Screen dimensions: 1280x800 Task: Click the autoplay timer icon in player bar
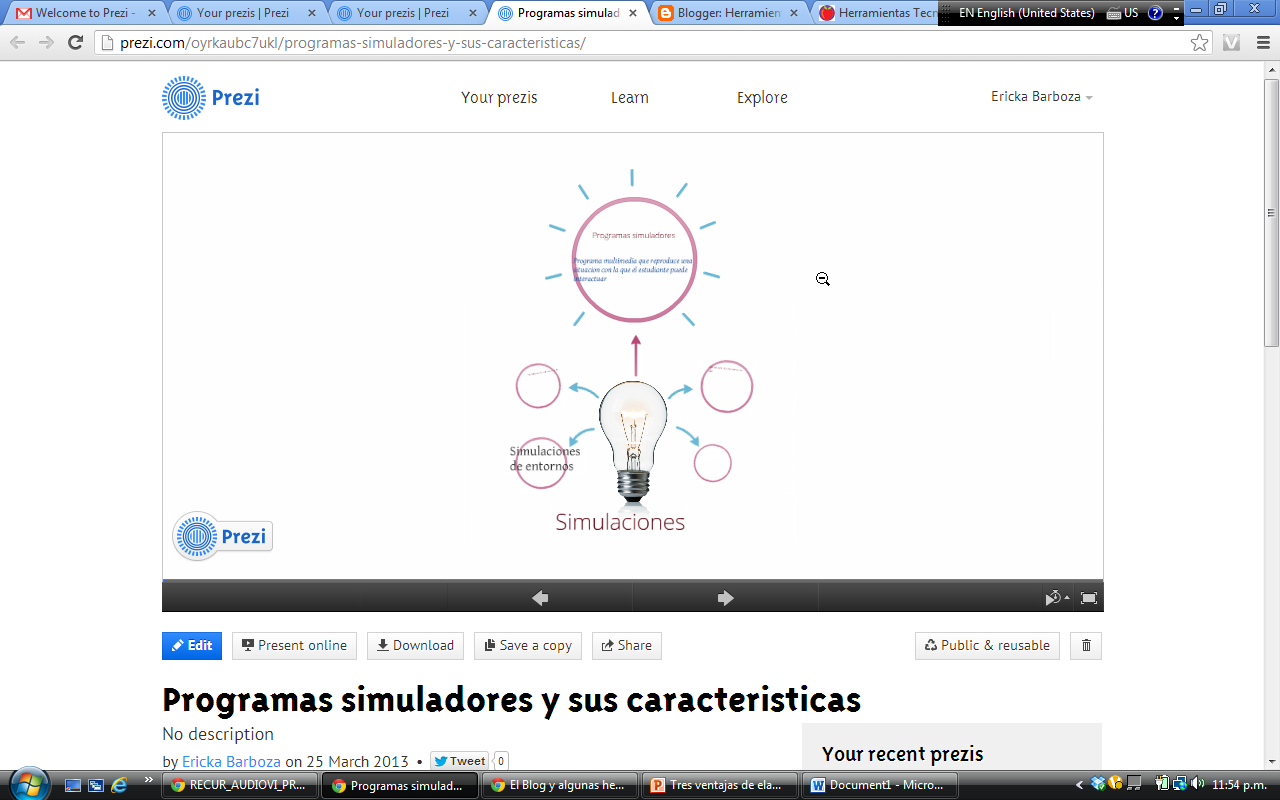coord(1051,597)
